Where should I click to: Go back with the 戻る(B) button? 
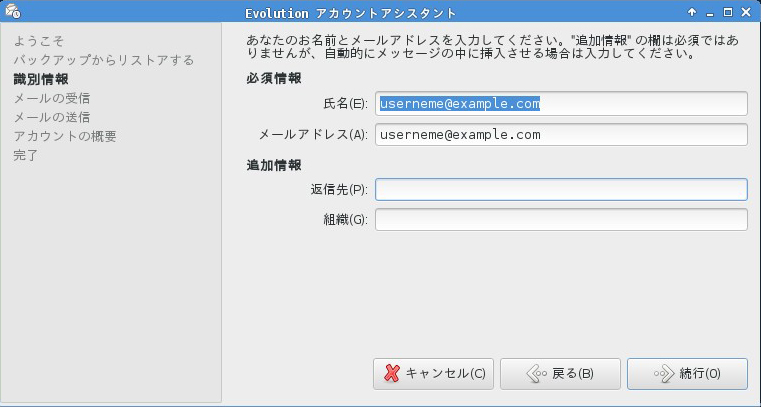pyautogui.click(x=560, y=373)
